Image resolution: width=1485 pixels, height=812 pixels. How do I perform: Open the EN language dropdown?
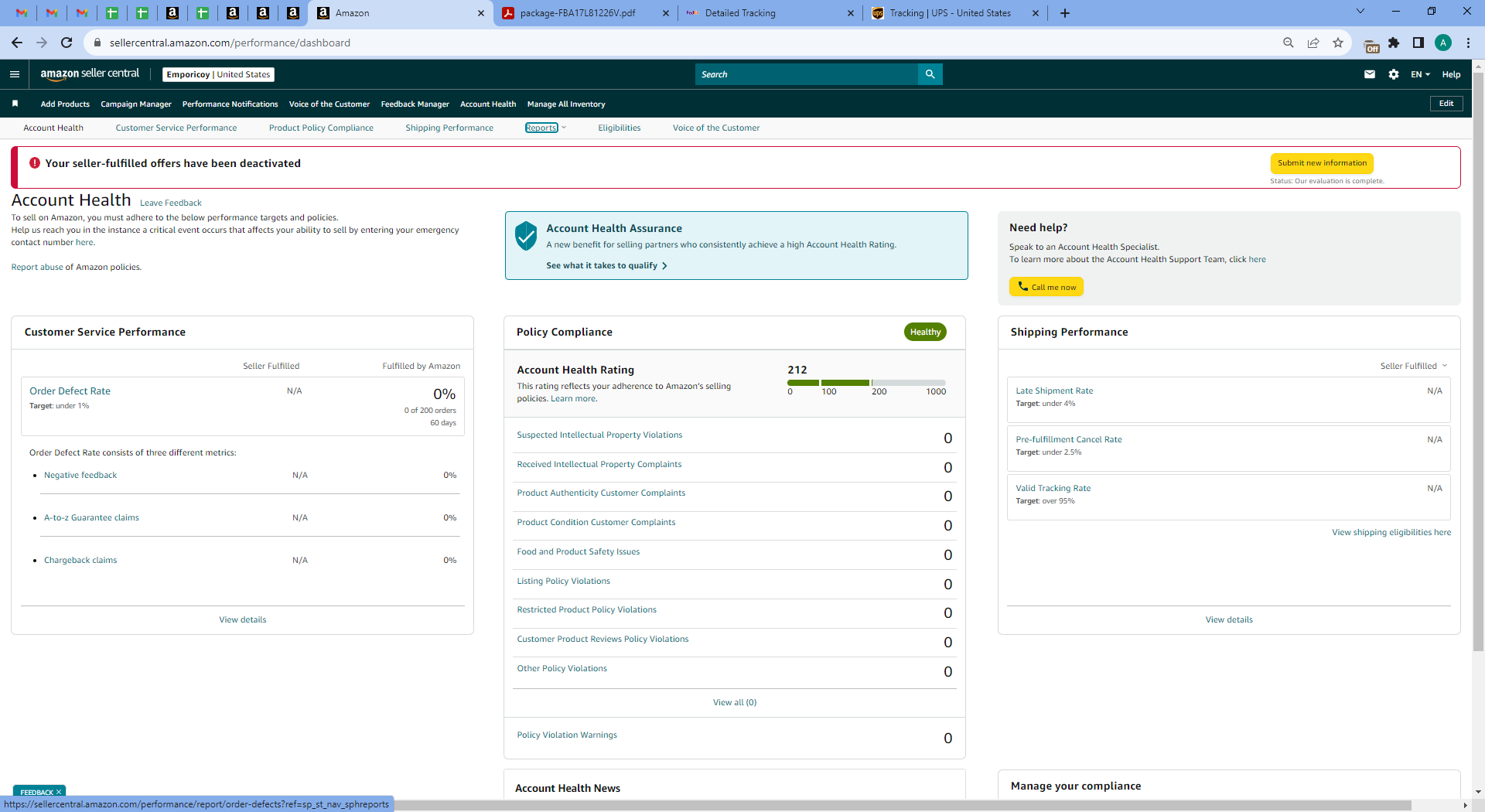[x=1420, y=74]
